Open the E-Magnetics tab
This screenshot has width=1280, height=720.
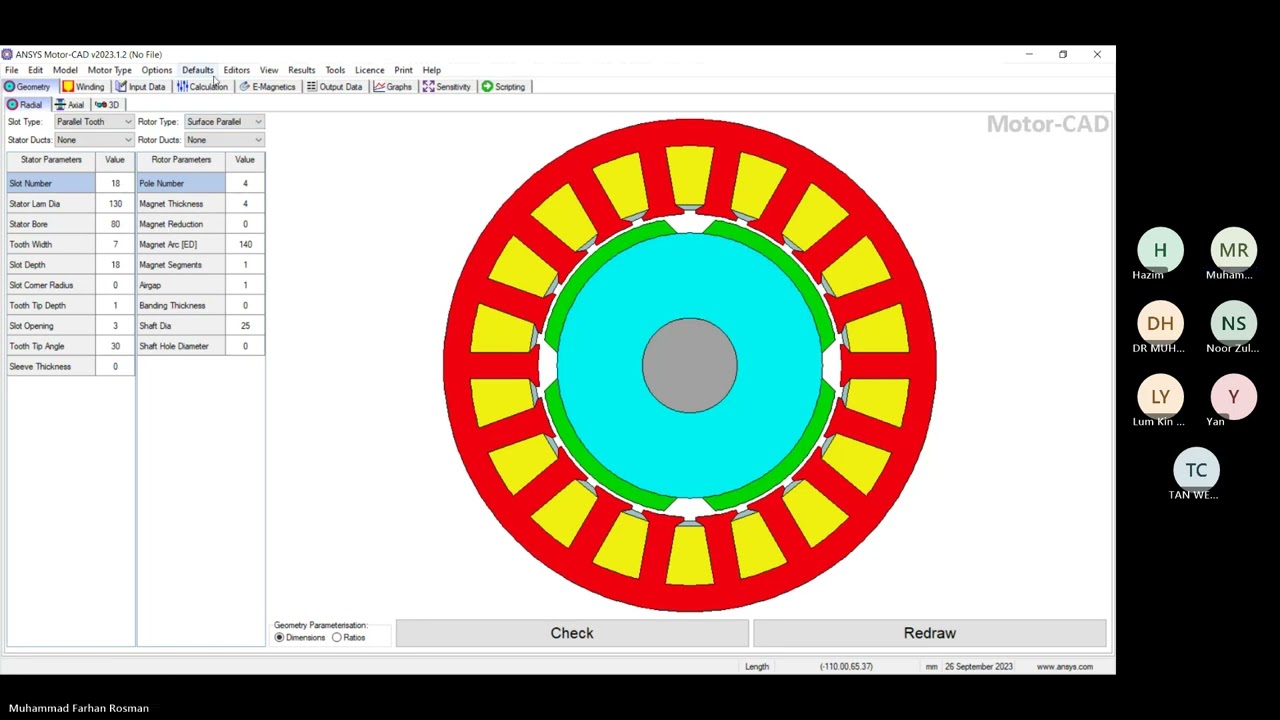pyautogui.click(x=267, y=87)
